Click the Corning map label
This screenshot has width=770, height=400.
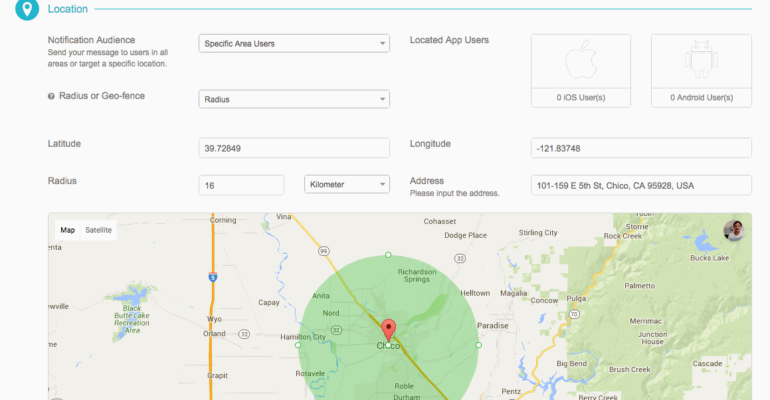pyautogui.click(x=223, y=220)
